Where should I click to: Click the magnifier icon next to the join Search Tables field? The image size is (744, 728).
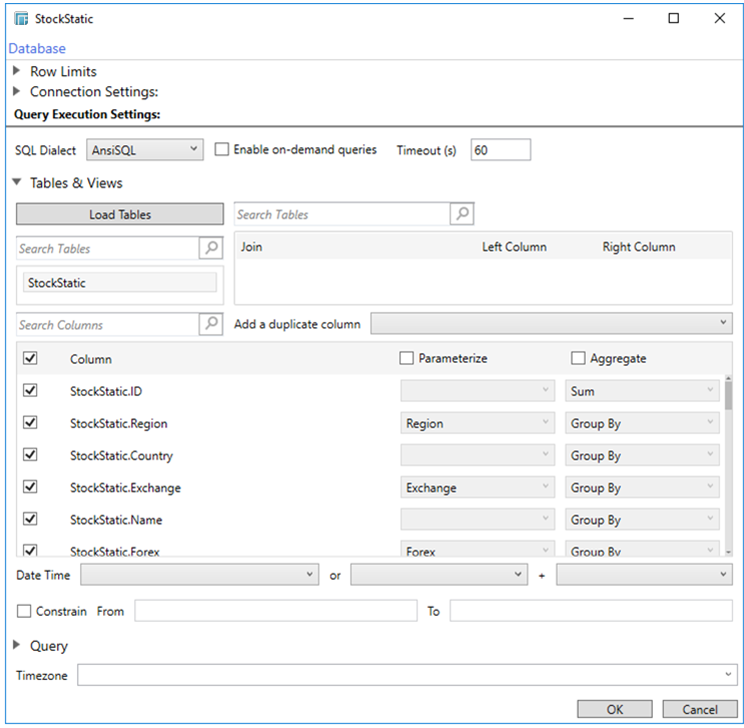tap(461, 214)
